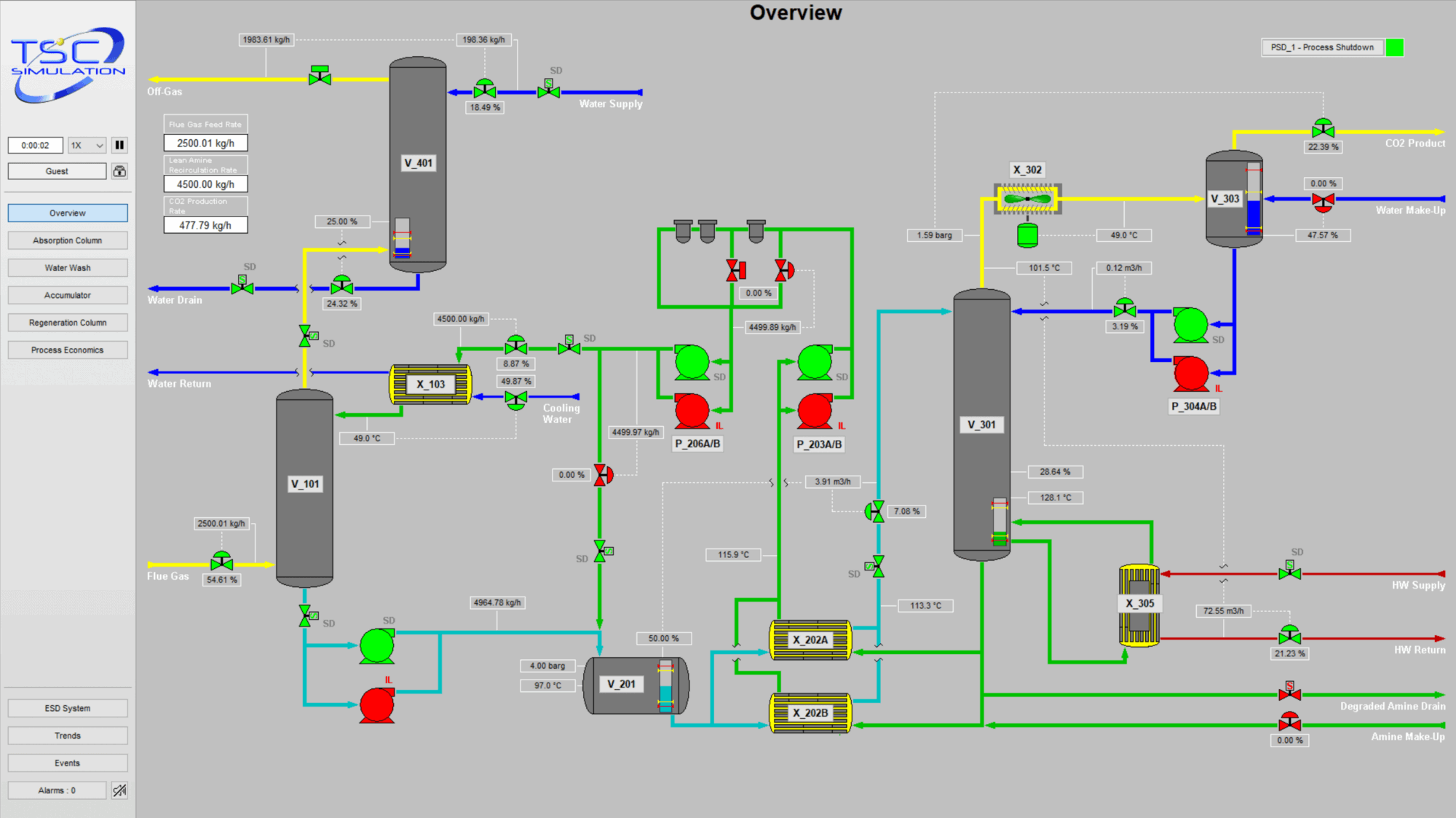Select the CO2 Product control valve at 22.39 %

click(x=1323, y=128)
